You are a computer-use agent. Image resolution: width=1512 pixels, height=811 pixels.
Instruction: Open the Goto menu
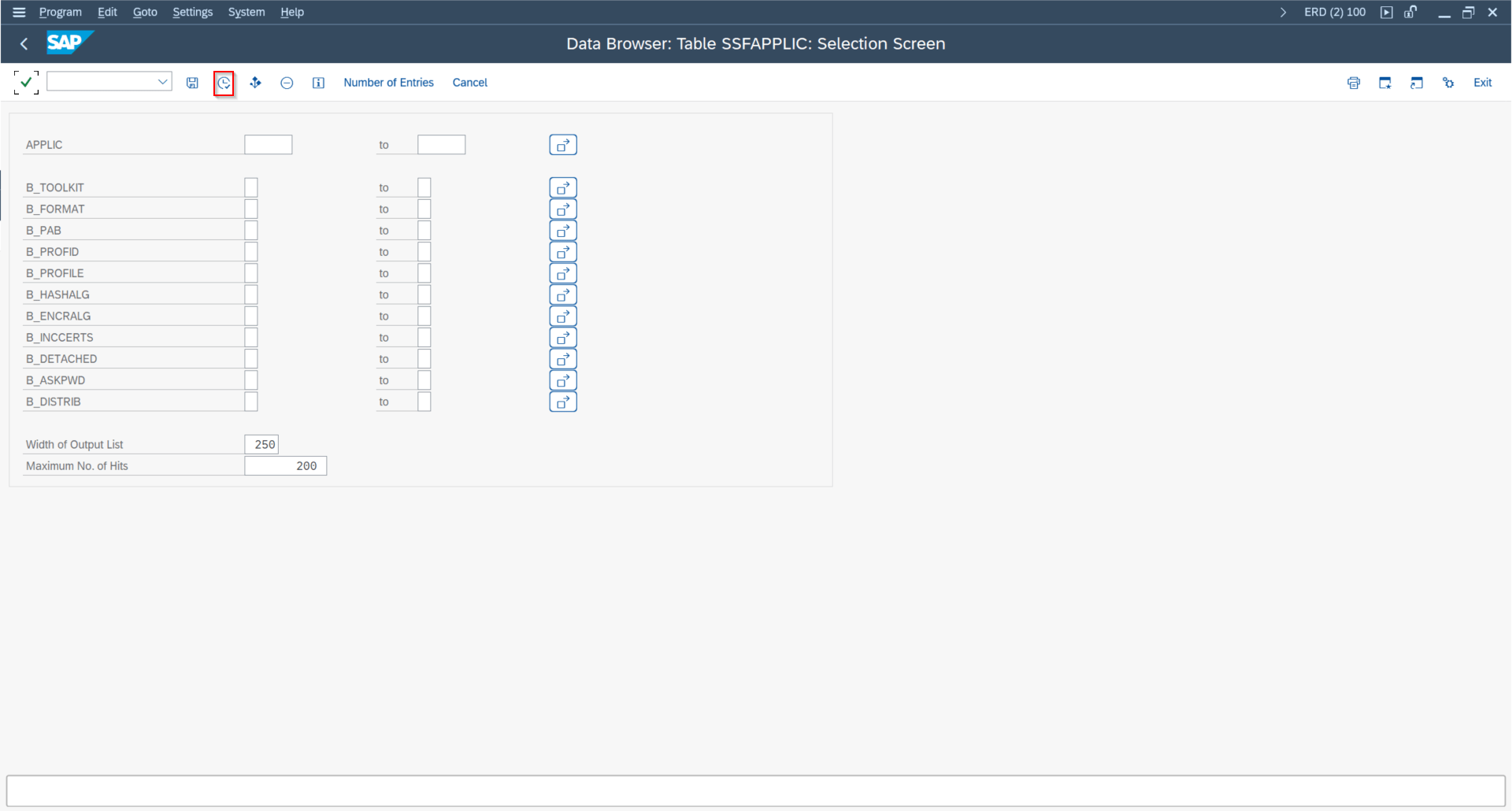[145, 12]
